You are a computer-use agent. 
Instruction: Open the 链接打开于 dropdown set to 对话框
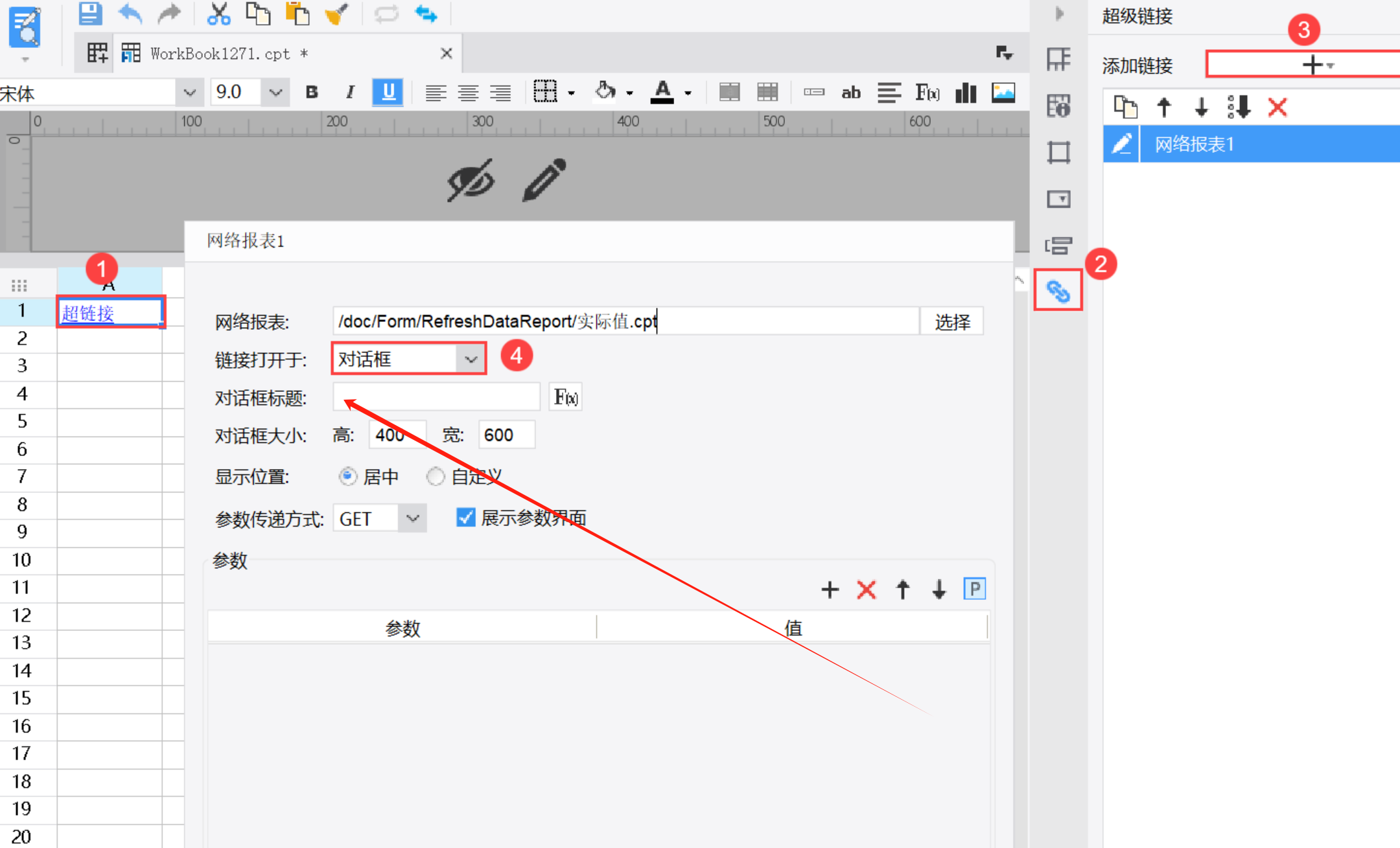click(471, 359)
